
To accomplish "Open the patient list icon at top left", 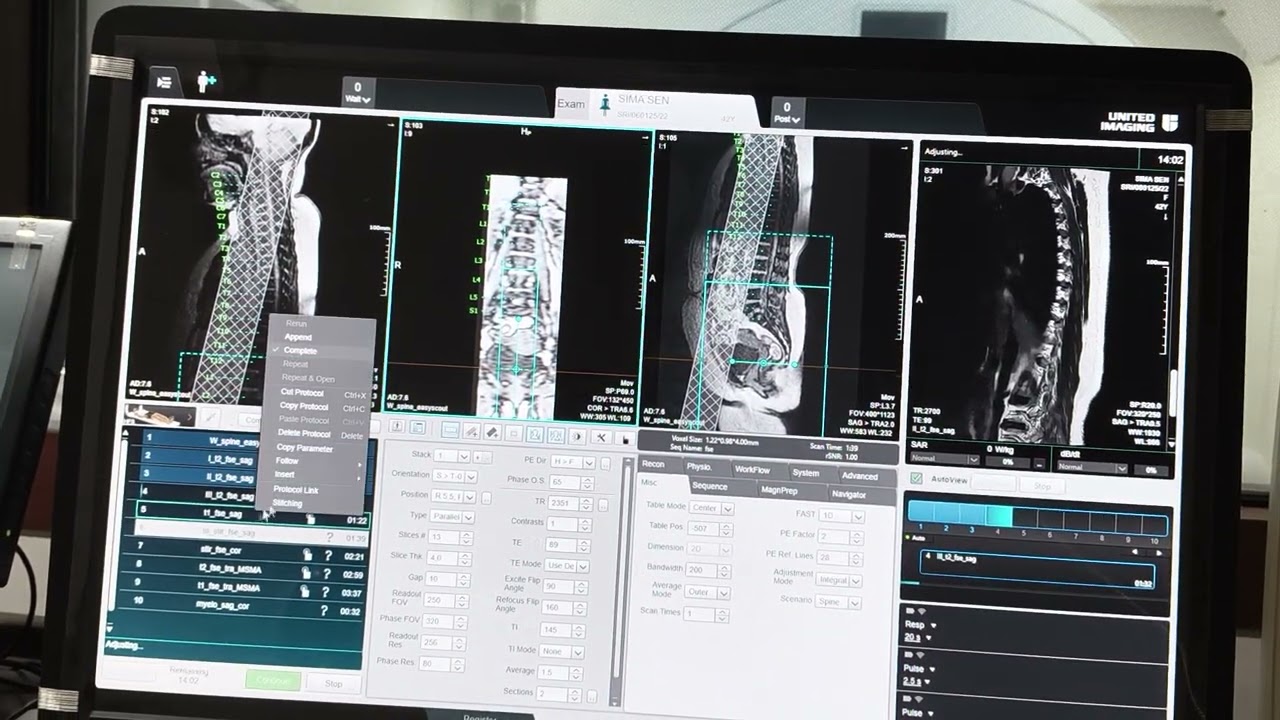I will (165, 83).
